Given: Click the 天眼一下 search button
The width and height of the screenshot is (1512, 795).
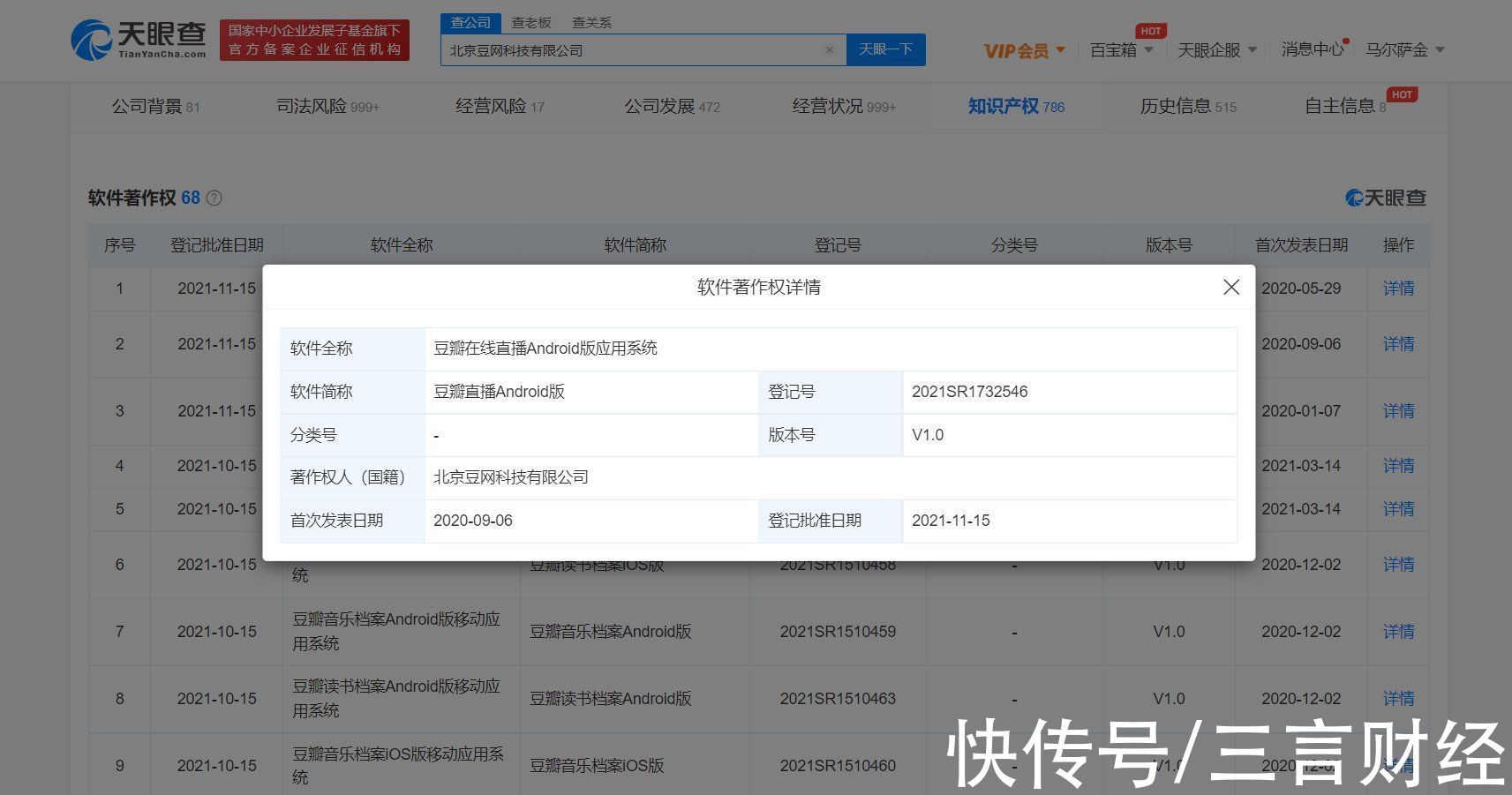Looking at the screenshot, I should pos(885,49).
